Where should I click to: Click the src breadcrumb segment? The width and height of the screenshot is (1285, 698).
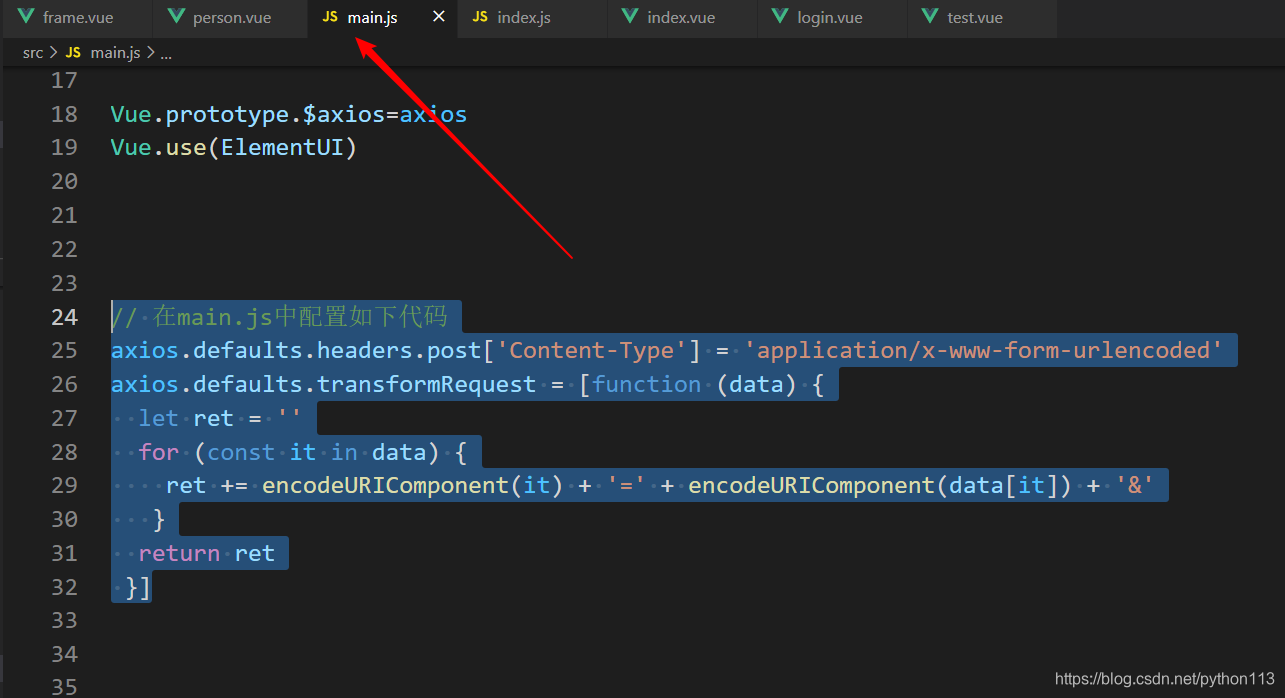(x=33, y=52)
